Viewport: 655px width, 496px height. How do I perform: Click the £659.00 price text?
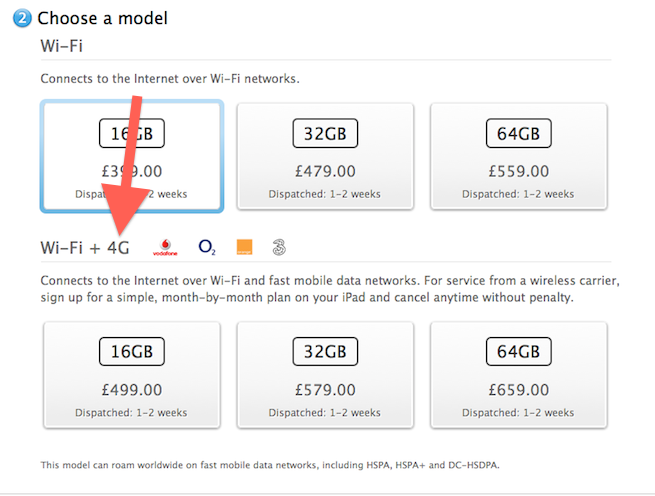pos(518,390)
